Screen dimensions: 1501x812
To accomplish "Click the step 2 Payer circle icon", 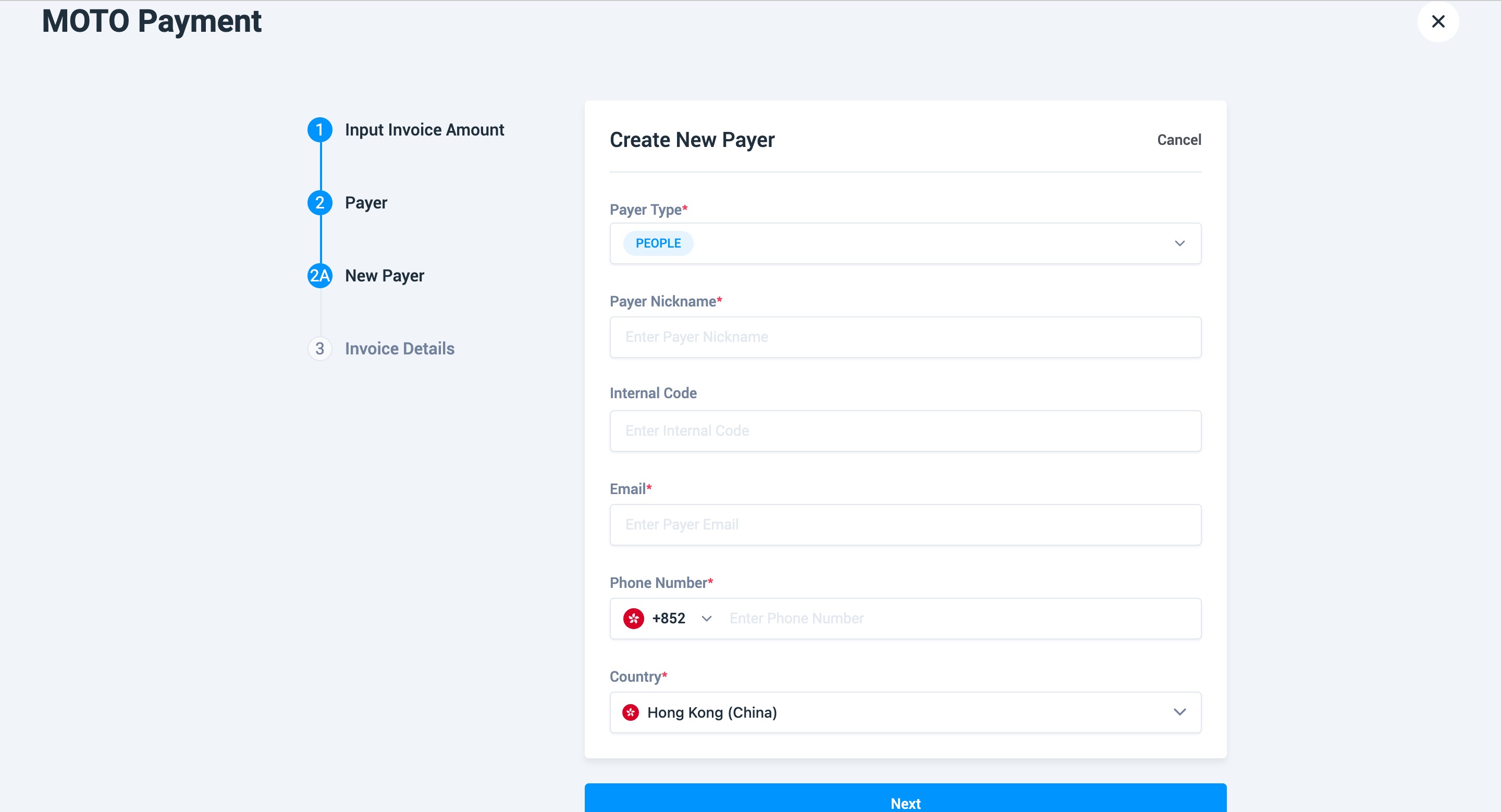I will pos(320,203).
